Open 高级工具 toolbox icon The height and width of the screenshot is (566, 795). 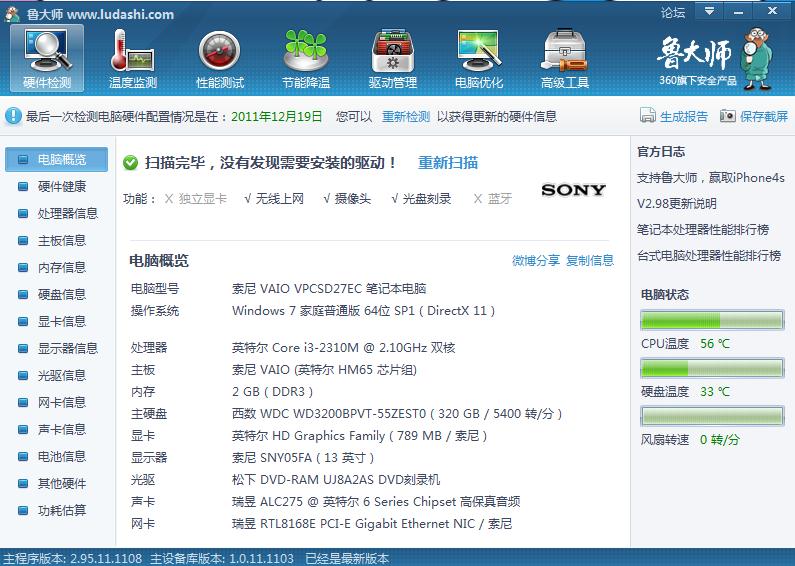[565, 58]
